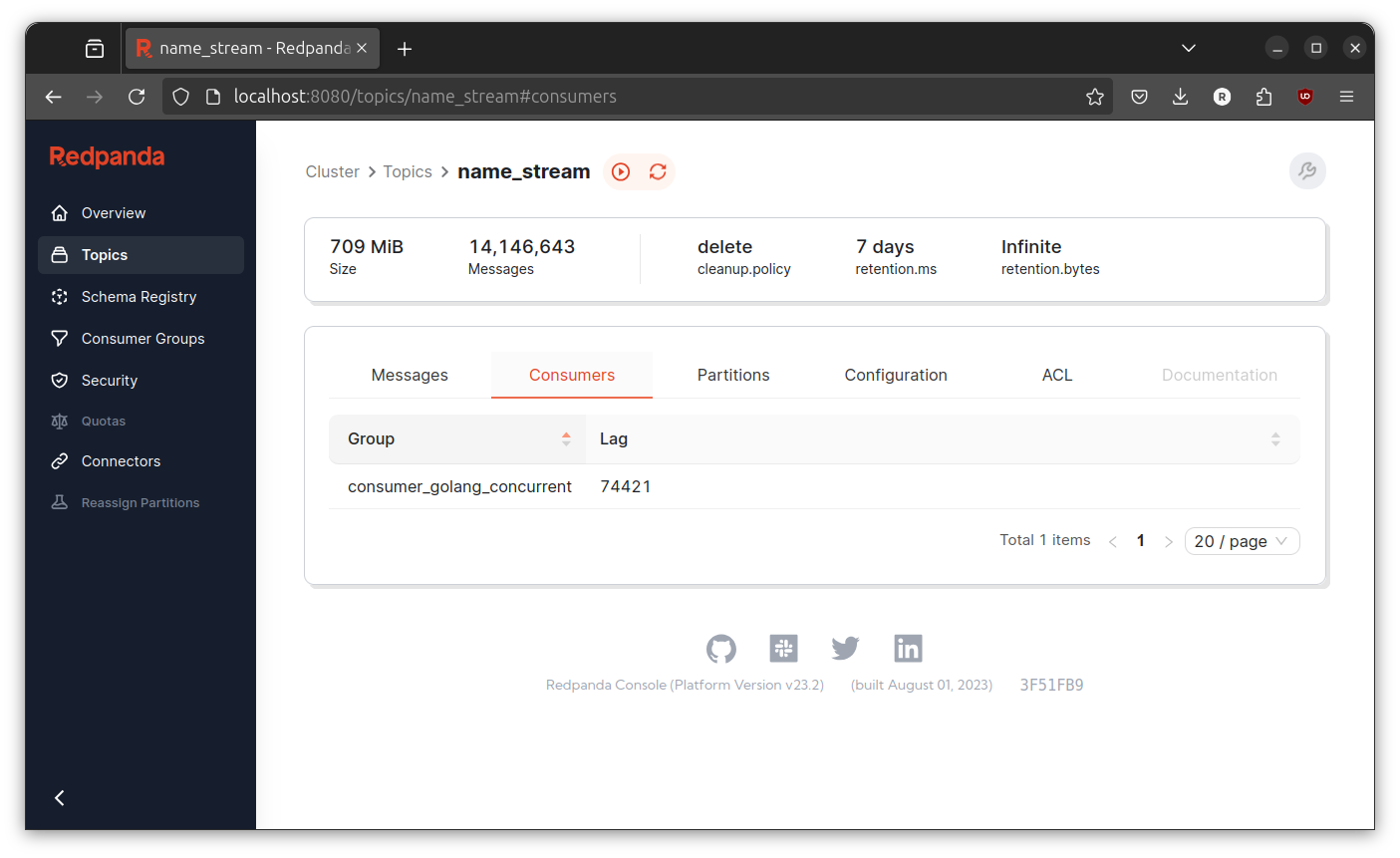Bookmark this page with star icon
The width and height of the screenshot is (1400, 858).
tap(1095, 97)
